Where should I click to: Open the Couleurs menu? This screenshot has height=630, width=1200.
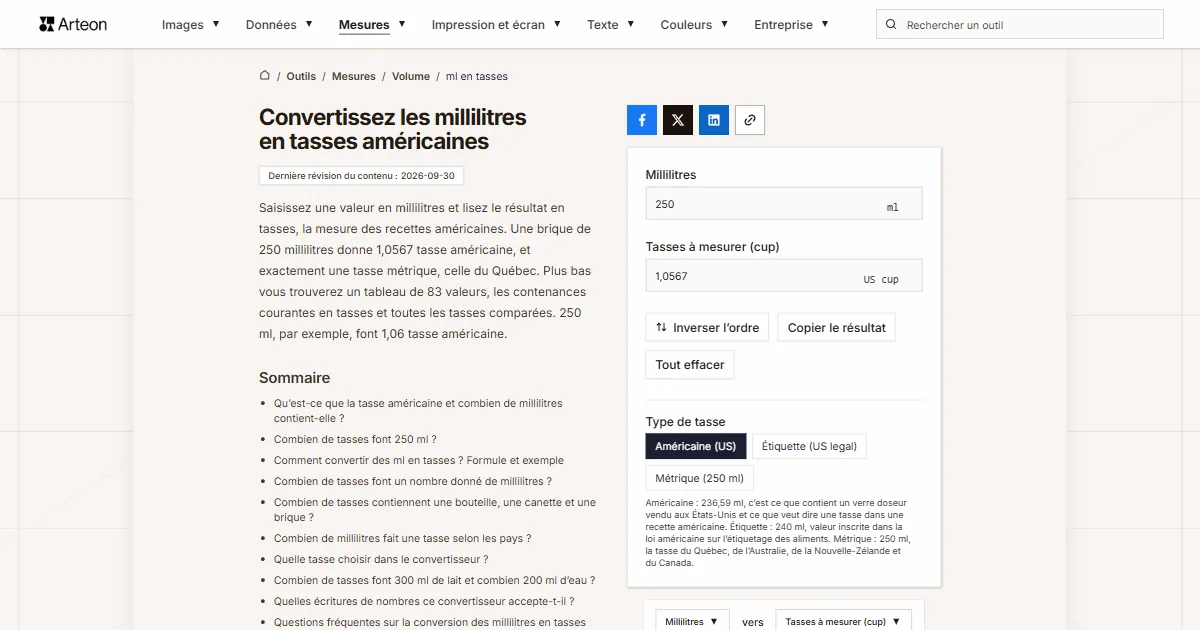click(694, 25)
